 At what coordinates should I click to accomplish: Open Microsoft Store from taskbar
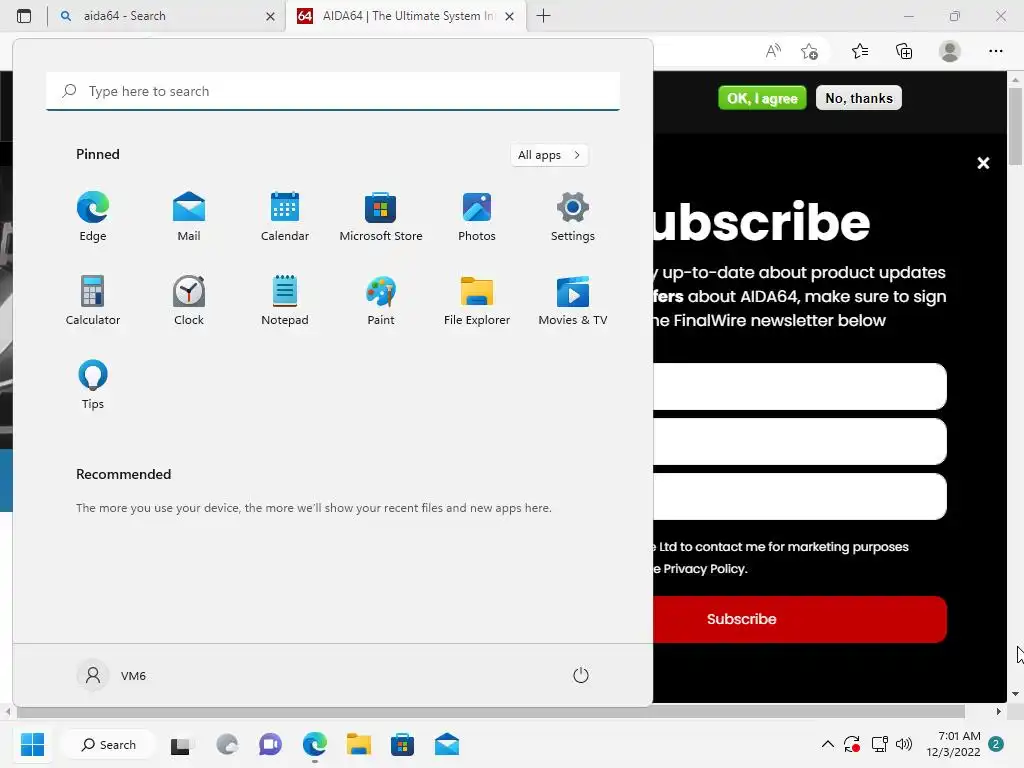tap(402, 744)
